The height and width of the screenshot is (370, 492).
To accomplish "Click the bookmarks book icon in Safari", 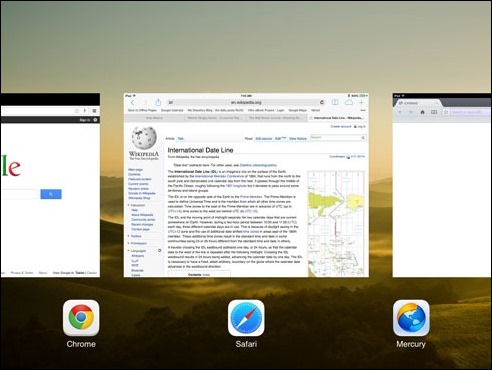I will click(335, 102).
